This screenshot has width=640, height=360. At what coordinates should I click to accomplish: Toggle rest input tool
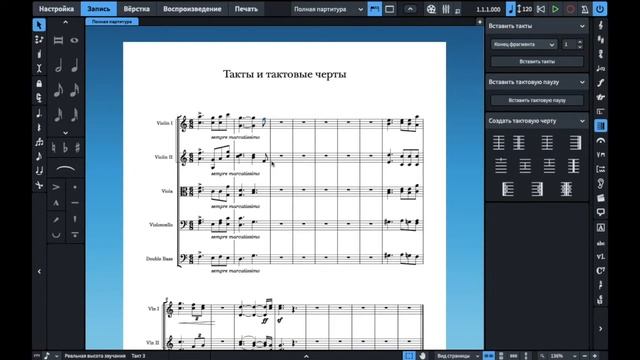39,128
